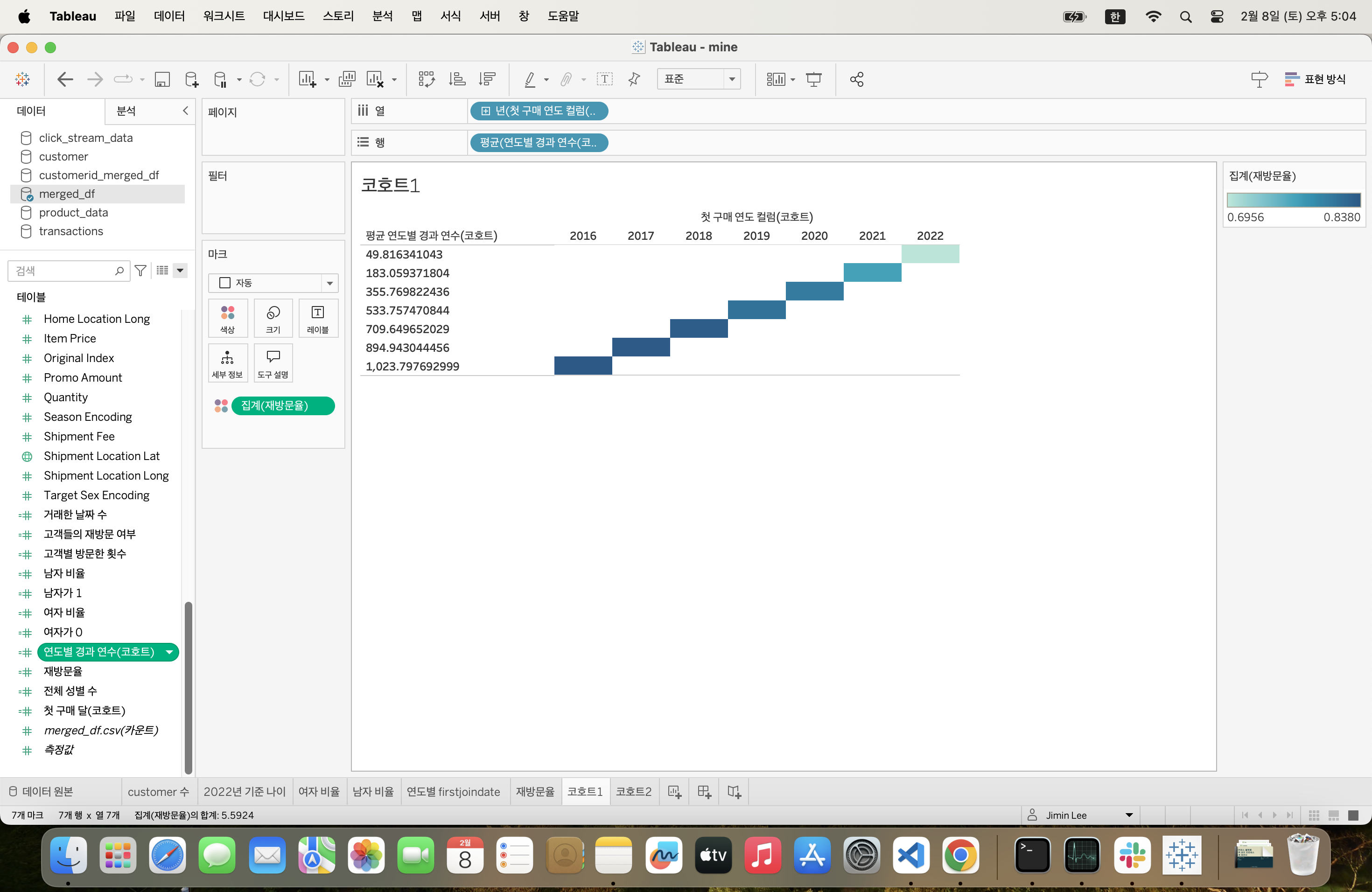Swap rows and columns icon

427,79
